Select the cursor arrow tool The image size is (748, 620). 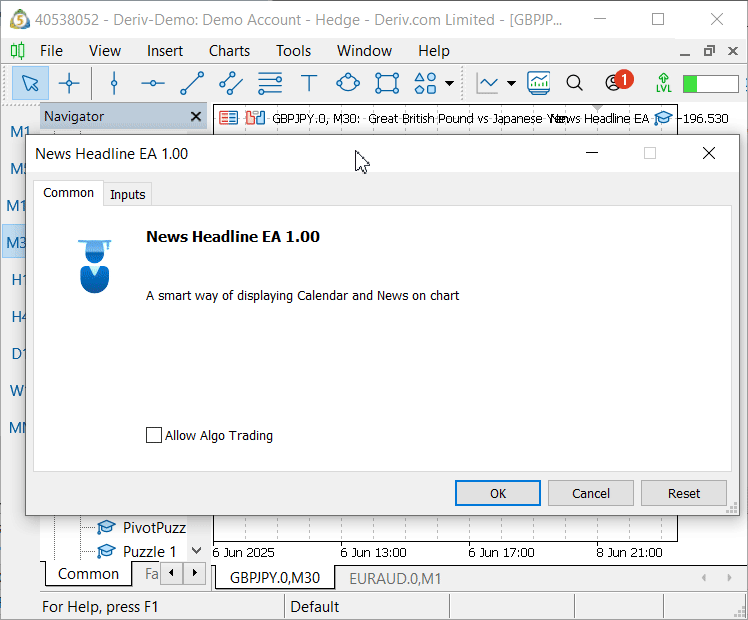[x=30, y=83]
